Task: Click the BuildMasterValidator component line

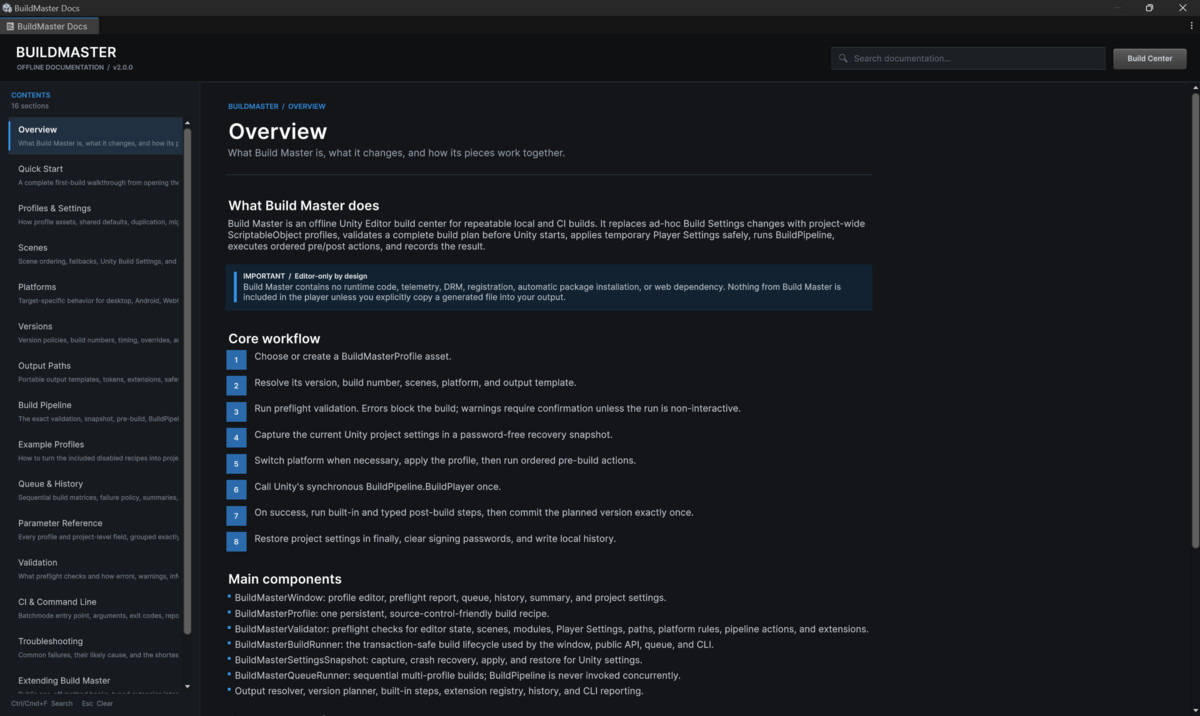Action: 551,629
